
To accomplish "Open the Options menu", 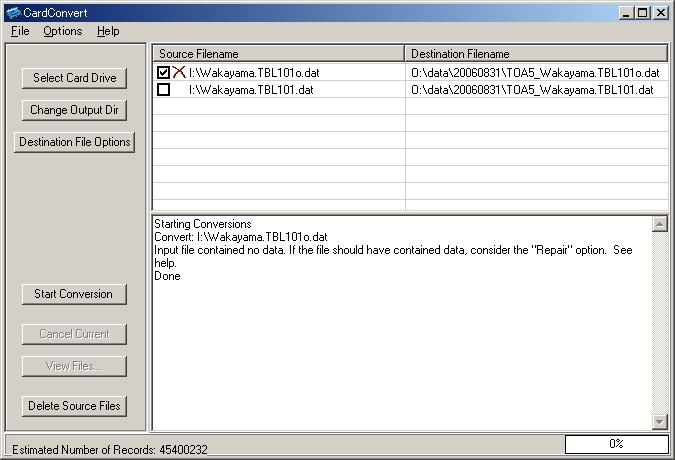I will point(62,31).
